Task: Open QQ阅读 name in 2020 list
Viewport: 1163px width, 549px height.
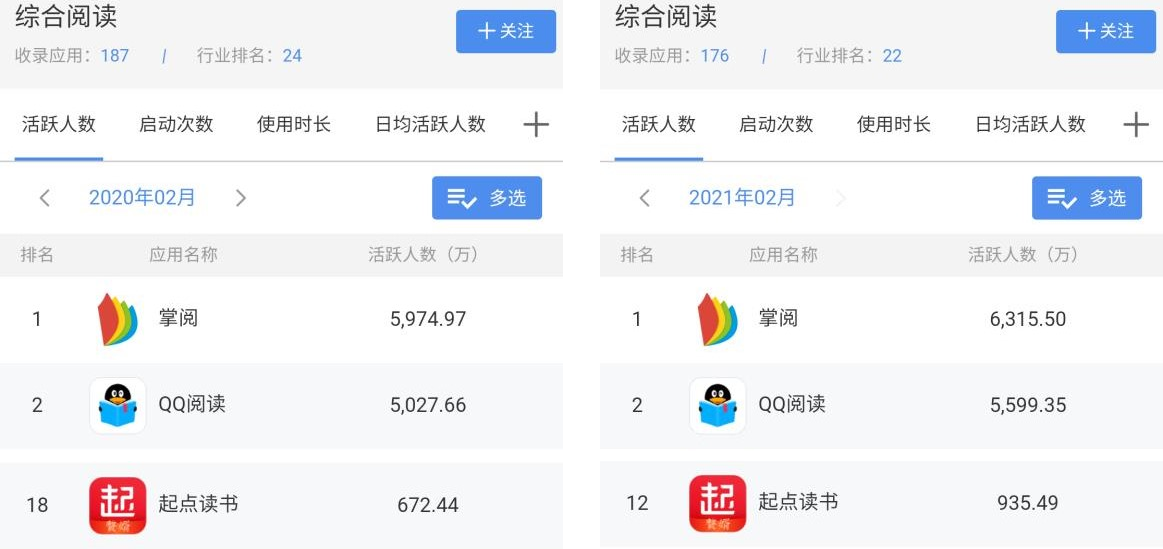Action: point(192,404)
